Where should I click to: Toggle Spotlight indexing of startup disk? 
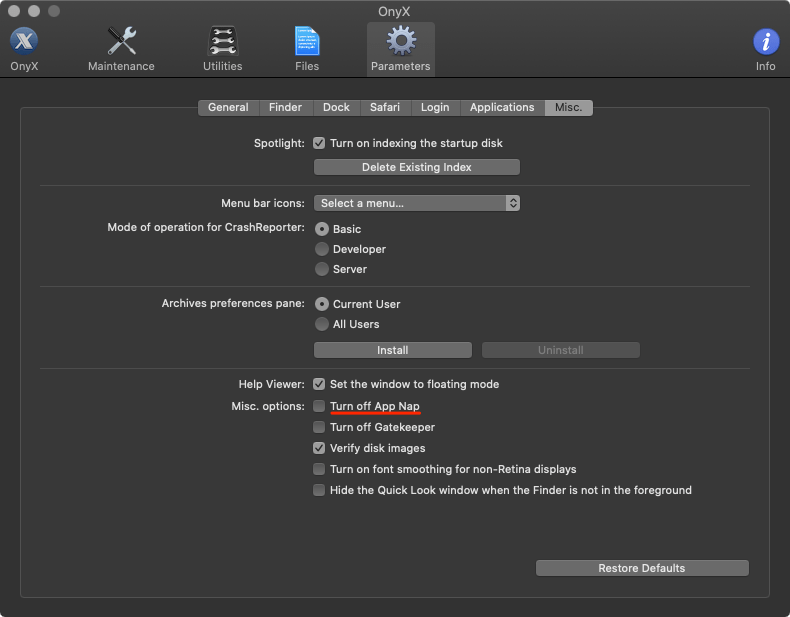coord(319,143)
